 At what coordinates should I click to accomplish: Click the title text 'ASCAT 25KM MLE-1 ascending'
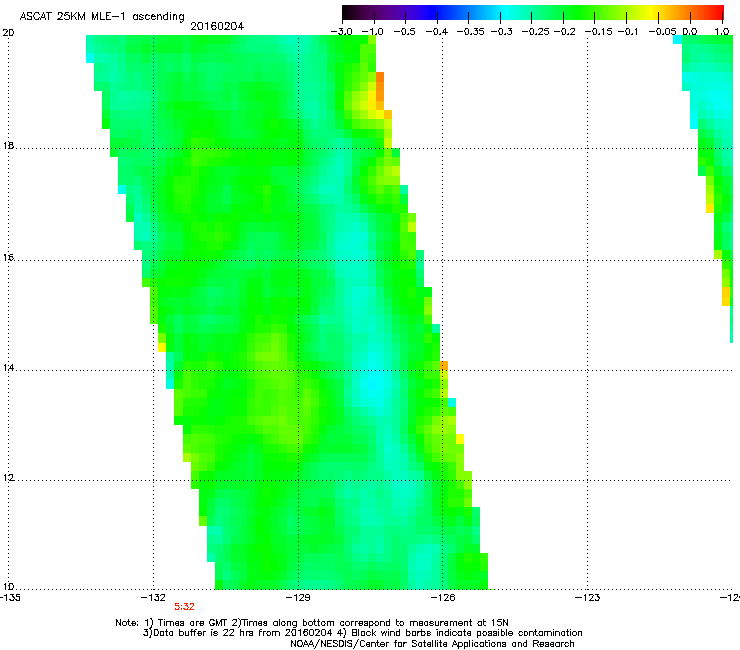pyautogui.click(x=102, y=17)
